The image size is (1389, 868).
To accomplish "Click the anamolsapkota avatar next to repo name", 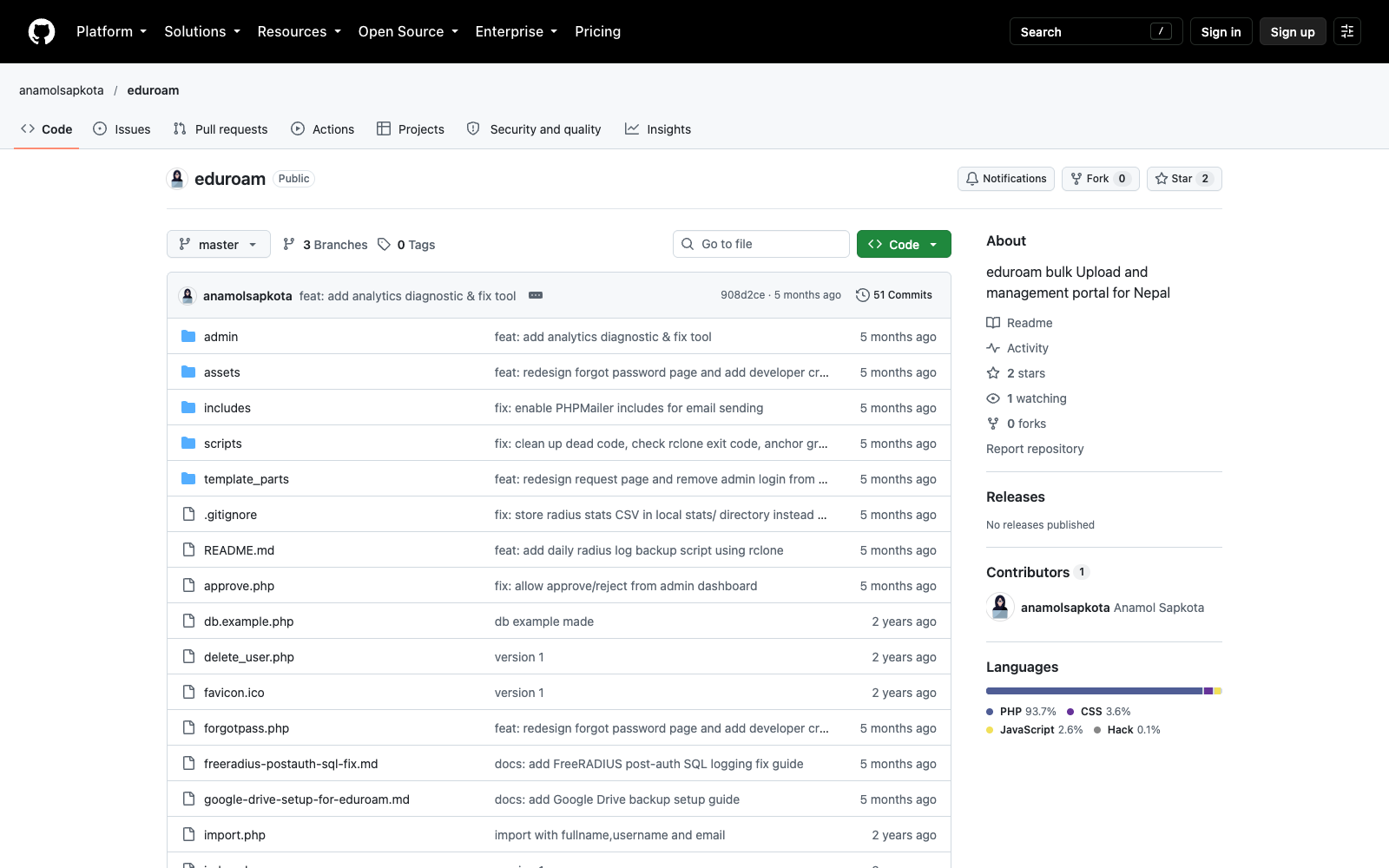I will point(177,179).
